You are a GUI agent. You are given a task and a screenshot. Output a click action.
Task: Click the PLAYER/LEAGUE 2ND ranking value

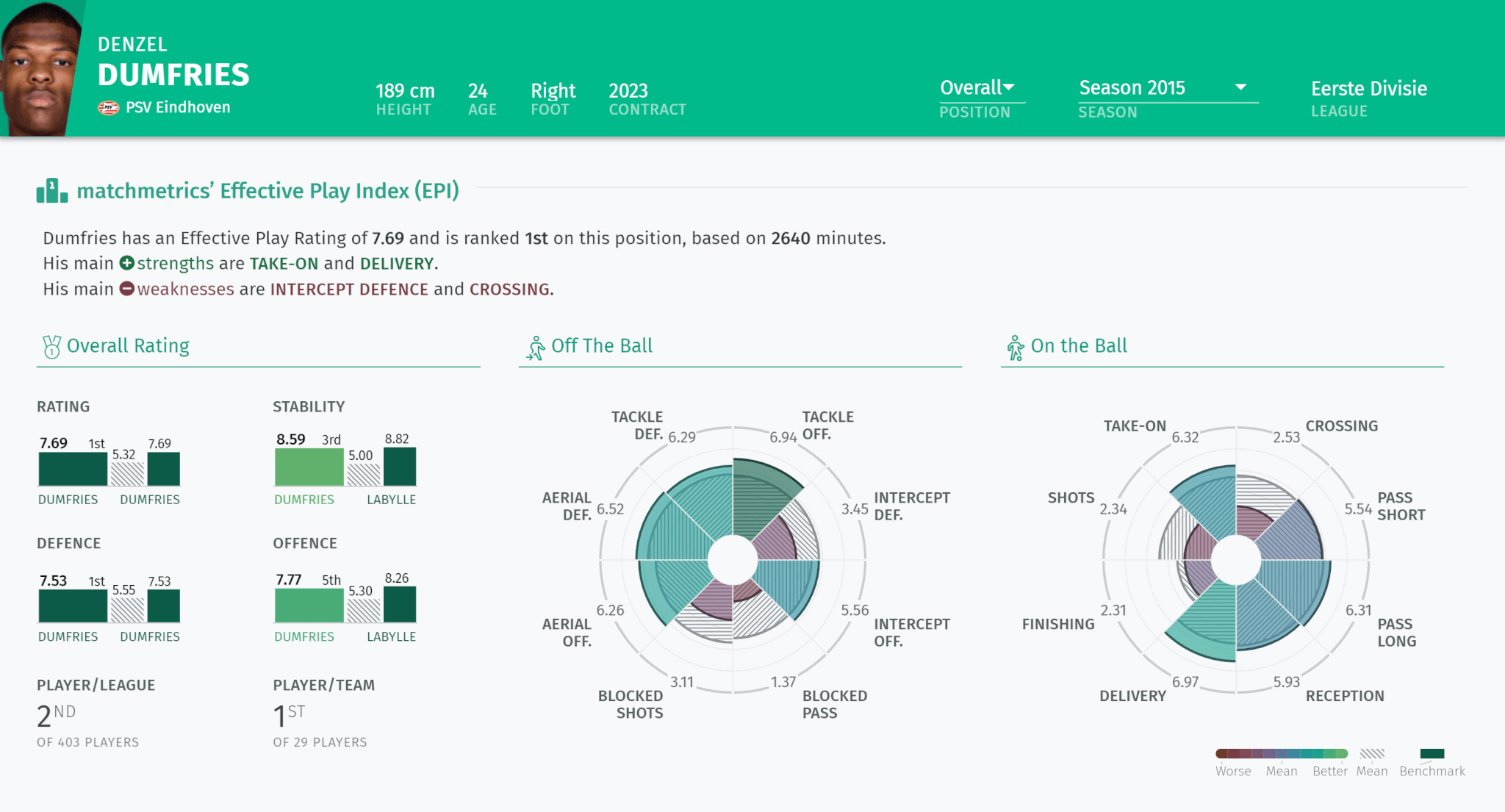[x=56, y=715]
